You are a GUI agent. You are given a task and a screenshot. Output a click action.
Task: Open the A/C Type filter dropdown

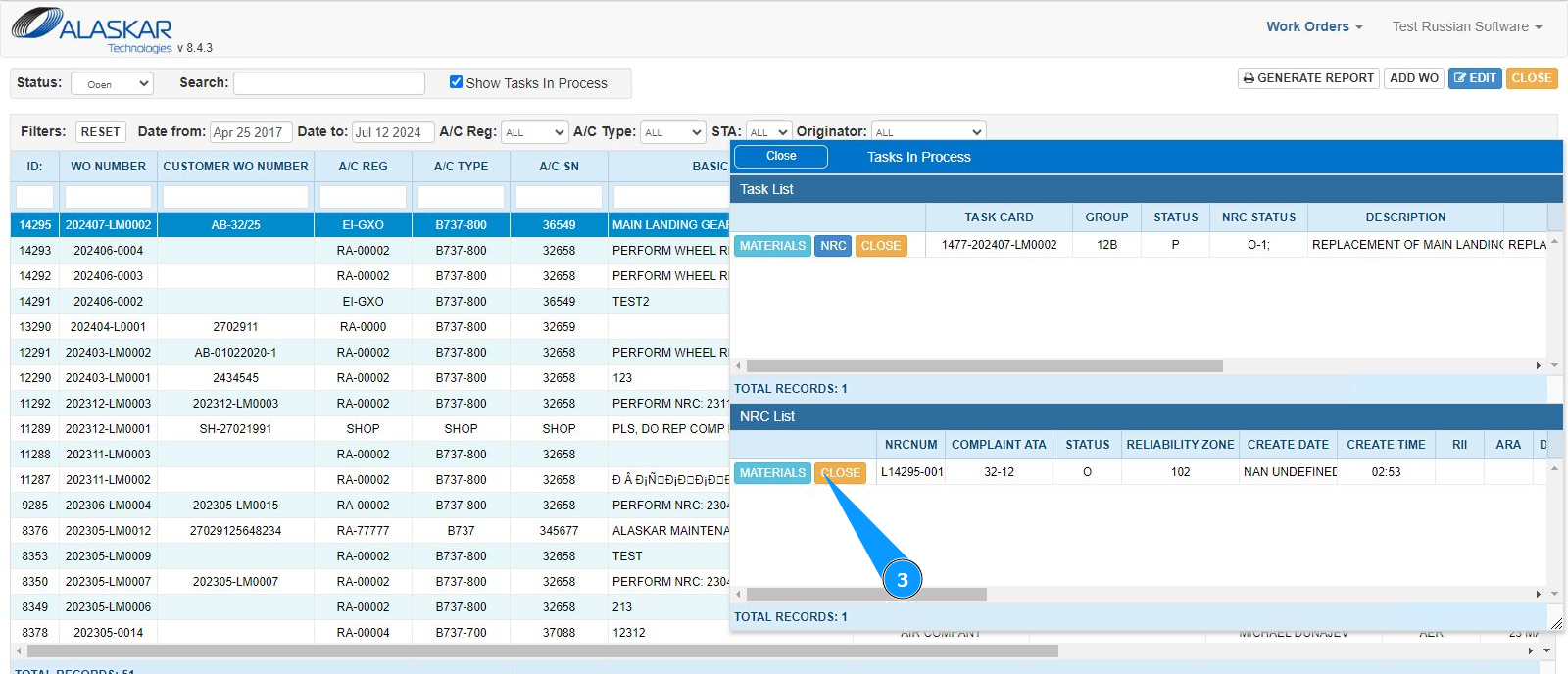tap(672, 132)
